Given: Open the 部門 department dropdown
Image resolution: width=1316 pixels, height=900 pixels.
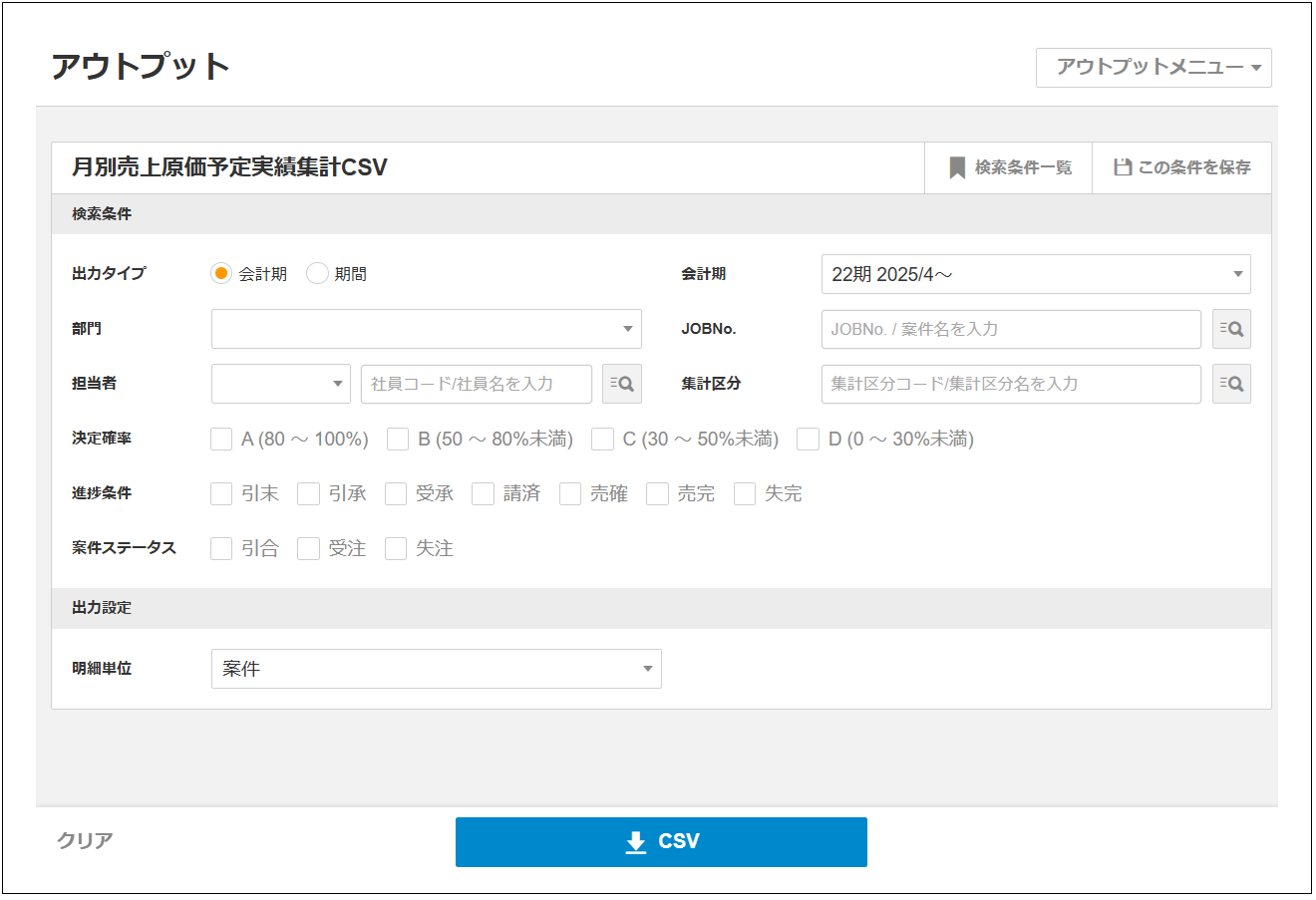Looking at the screenshot, I should tap(426, 329).
